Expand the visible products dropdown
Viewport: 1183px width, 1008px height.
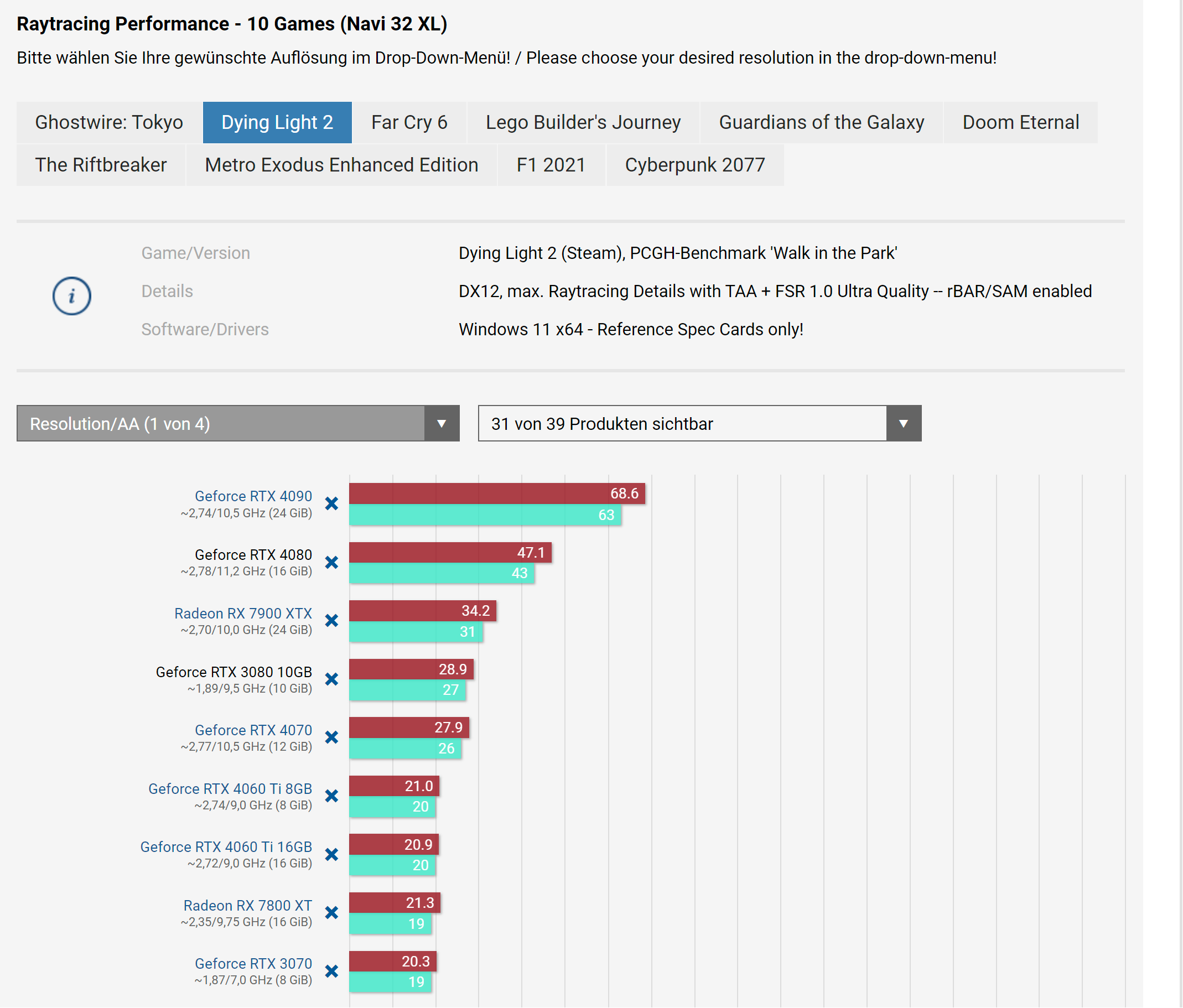[699, 424]
